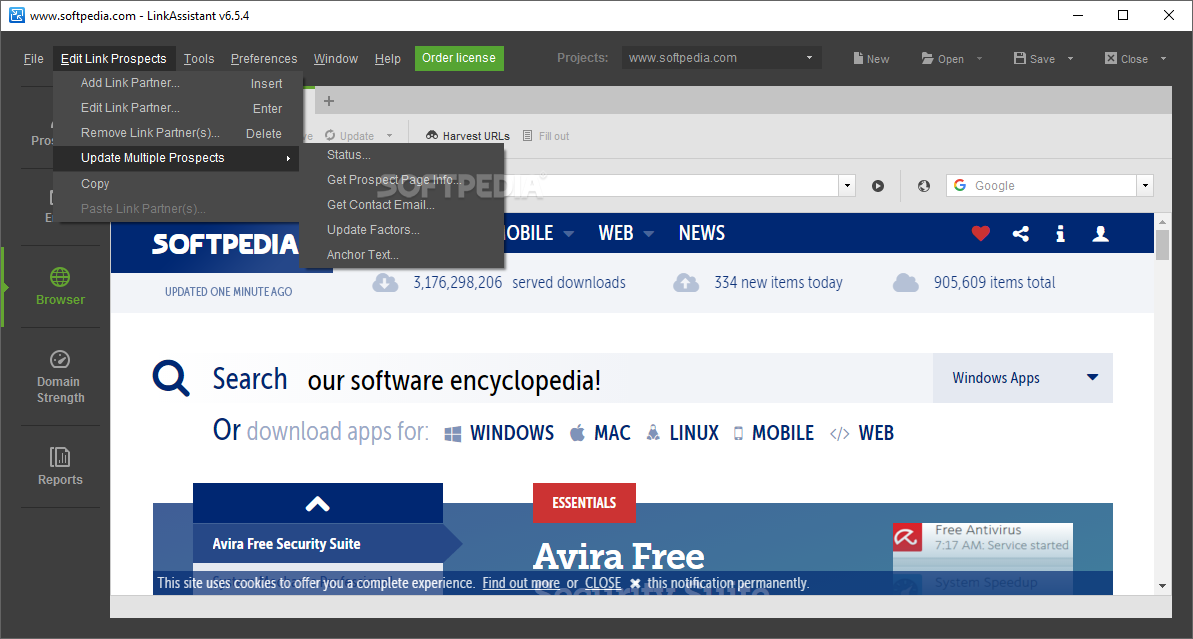Viewport: 1193px width, 639px height.
Task: Click the page vertical scrollbar thumb
Action: point(1162,245)
